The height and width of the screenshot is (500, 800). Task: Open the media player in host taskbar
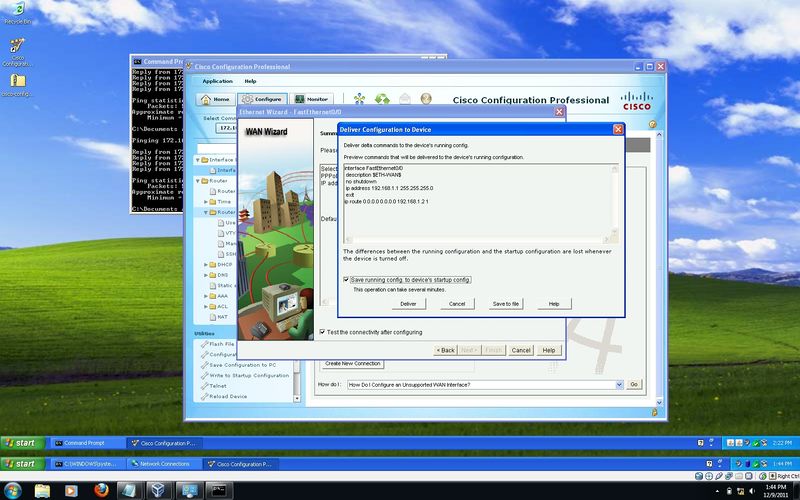point(71,491)
